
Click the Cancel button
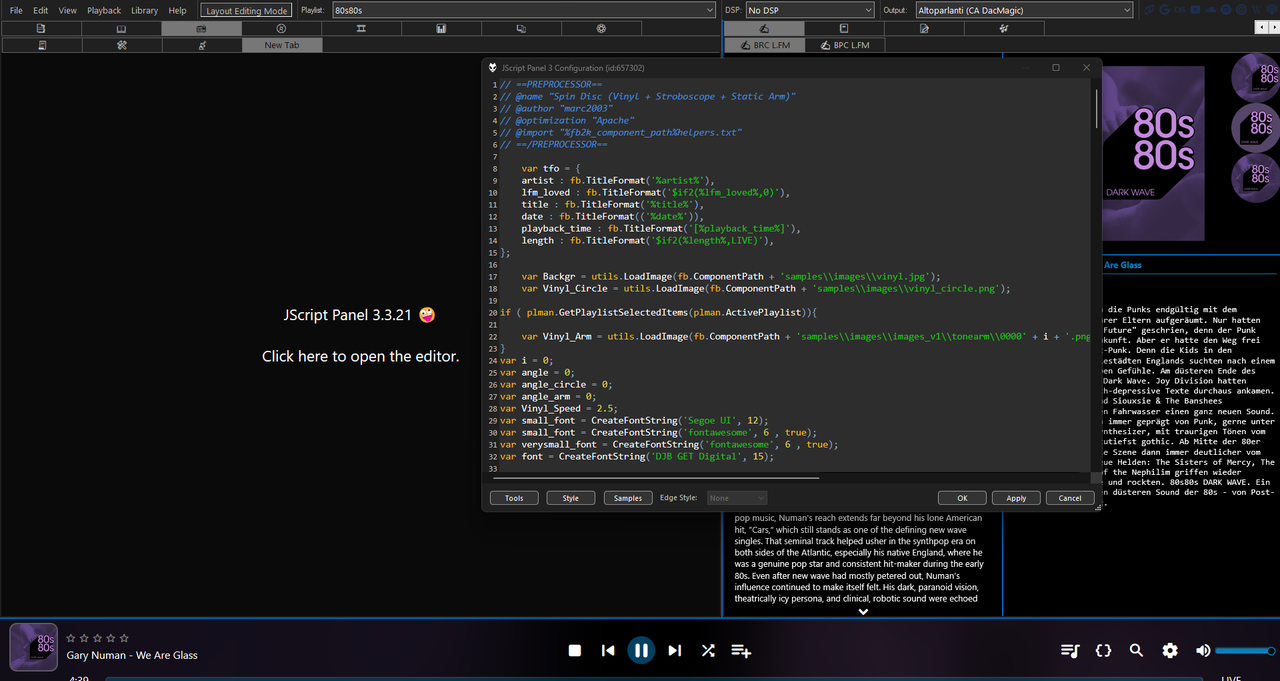point(1070,498)
